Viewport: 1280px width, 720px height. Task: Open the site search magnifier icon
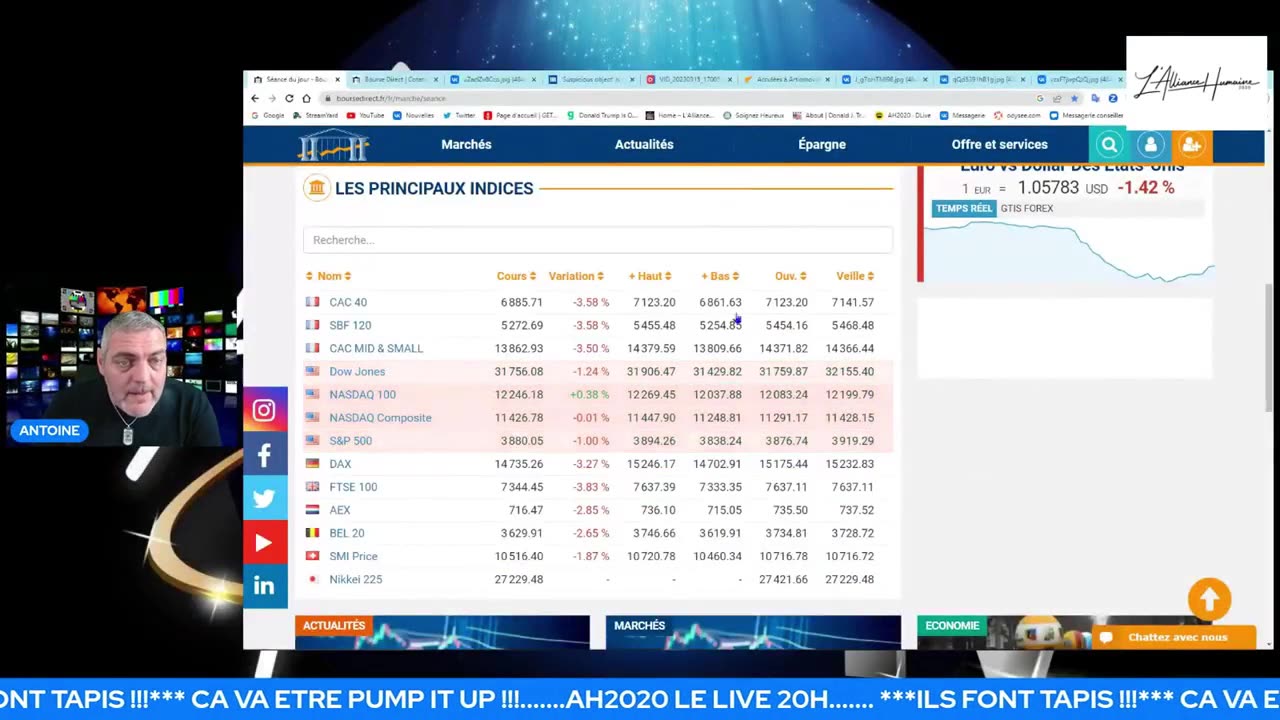(1109, 145)
